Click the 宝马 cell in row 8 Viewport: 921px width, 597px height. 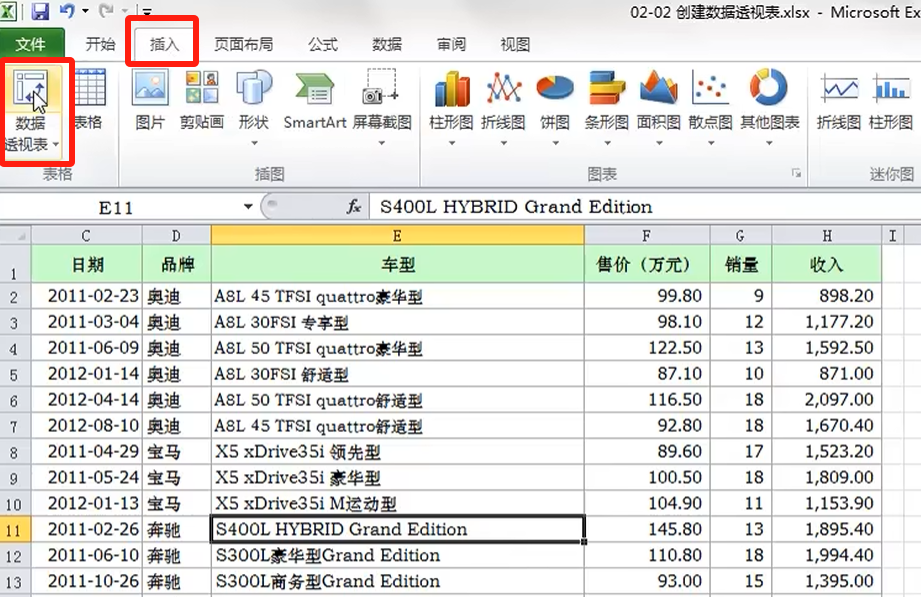(176, 452)
